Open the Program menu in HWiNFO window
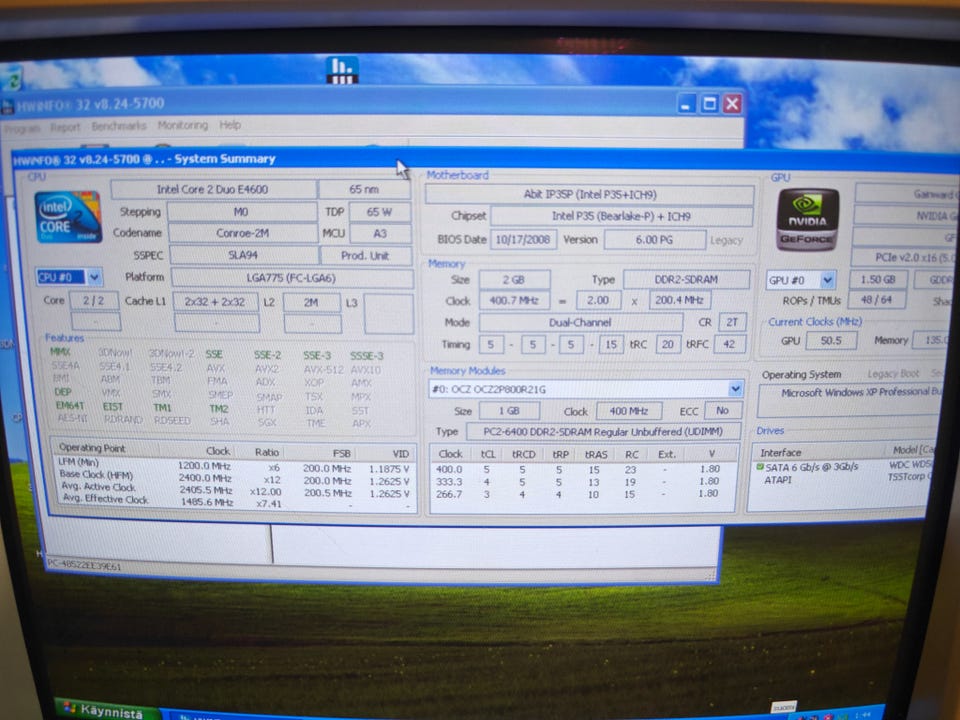Image resolution: width=960 pixels, height=720 pixels. [22, 128]
